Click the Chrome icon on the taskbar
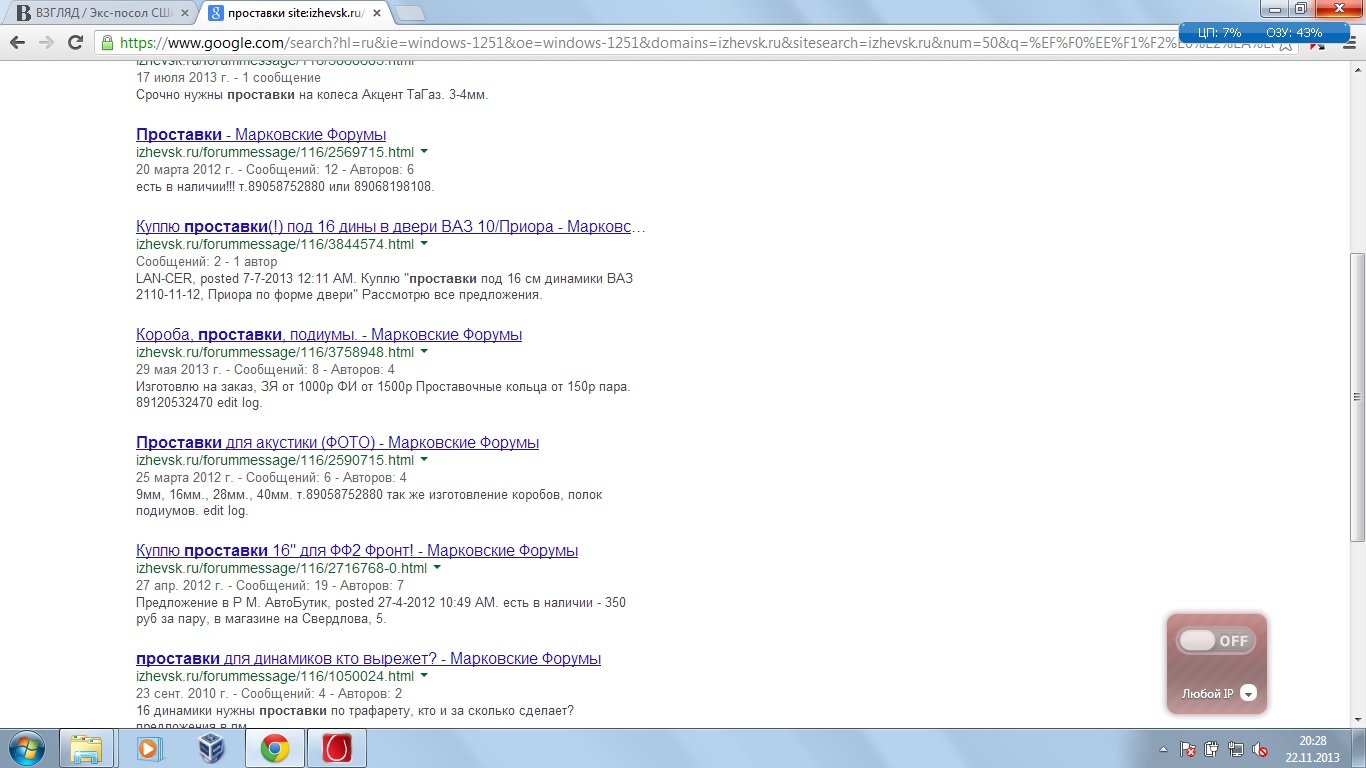The height and width of the screenshot is (768, 1366). coord(275,748)
